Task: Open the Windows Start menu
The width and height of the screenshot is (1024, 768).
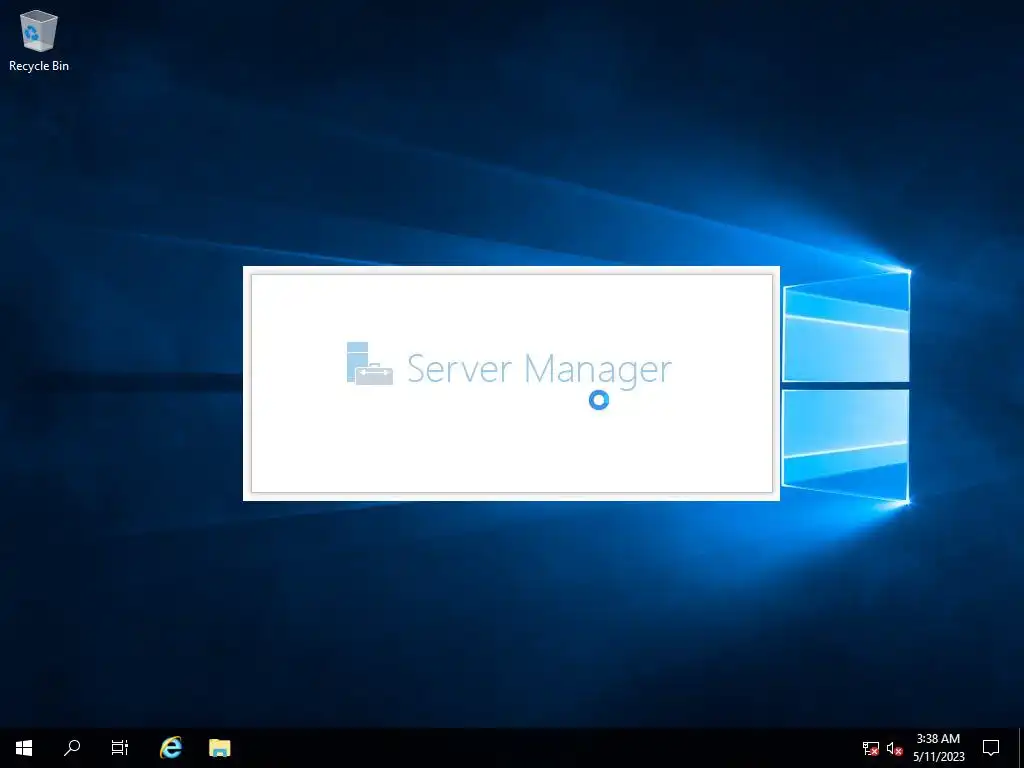Action: (x=24, y=748)
